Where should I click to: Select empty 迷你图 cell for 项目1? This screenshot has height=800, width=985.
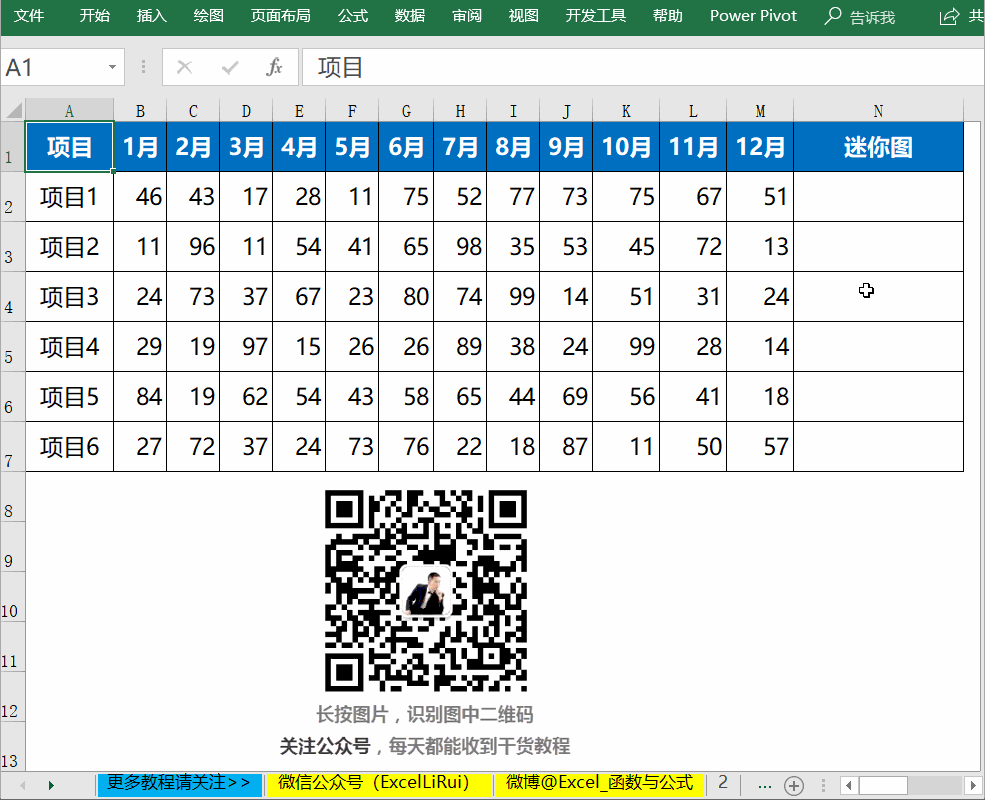(x=878, y=197)
